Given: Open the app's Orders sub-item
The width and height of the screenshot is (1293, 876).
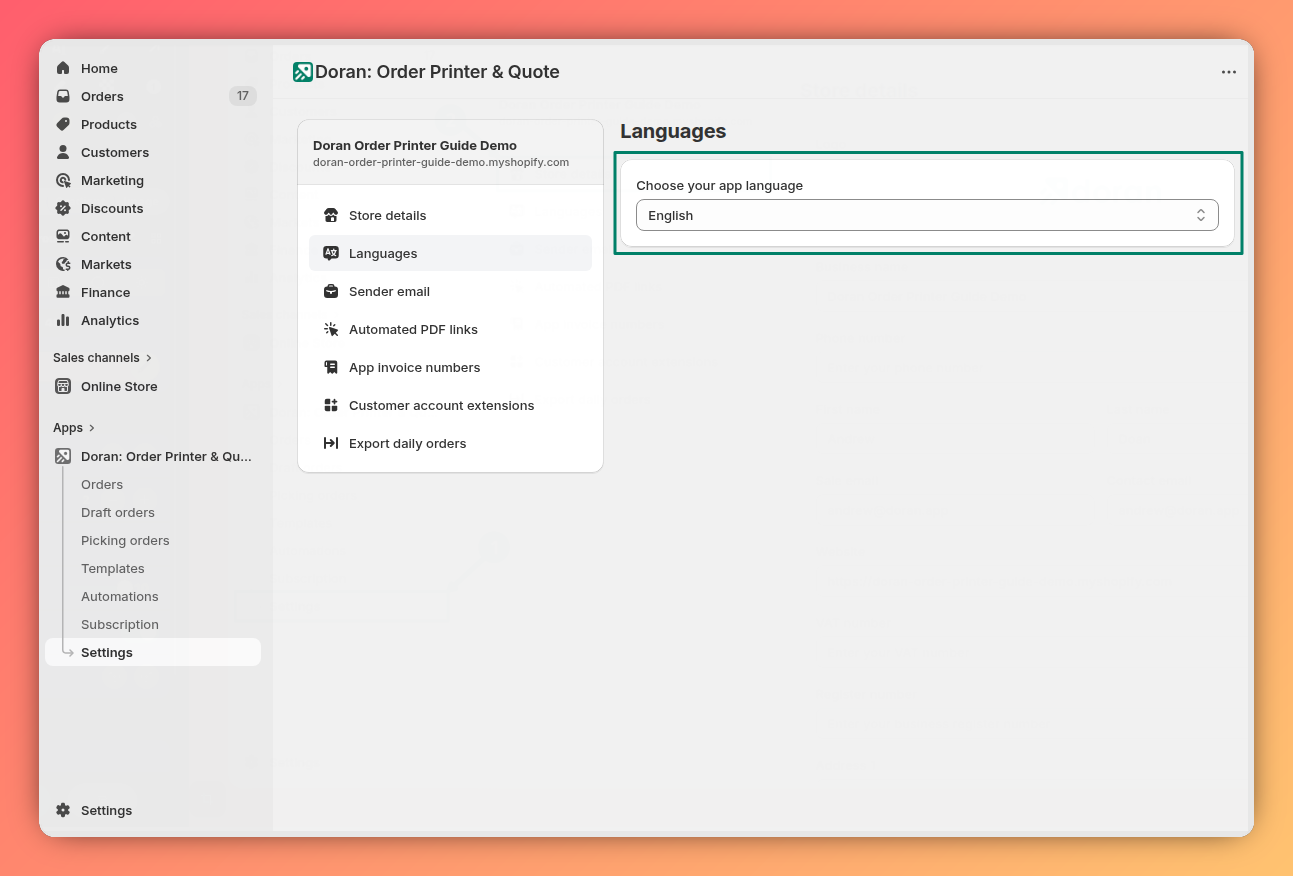Looking at the screenshot, I should 102,484.
